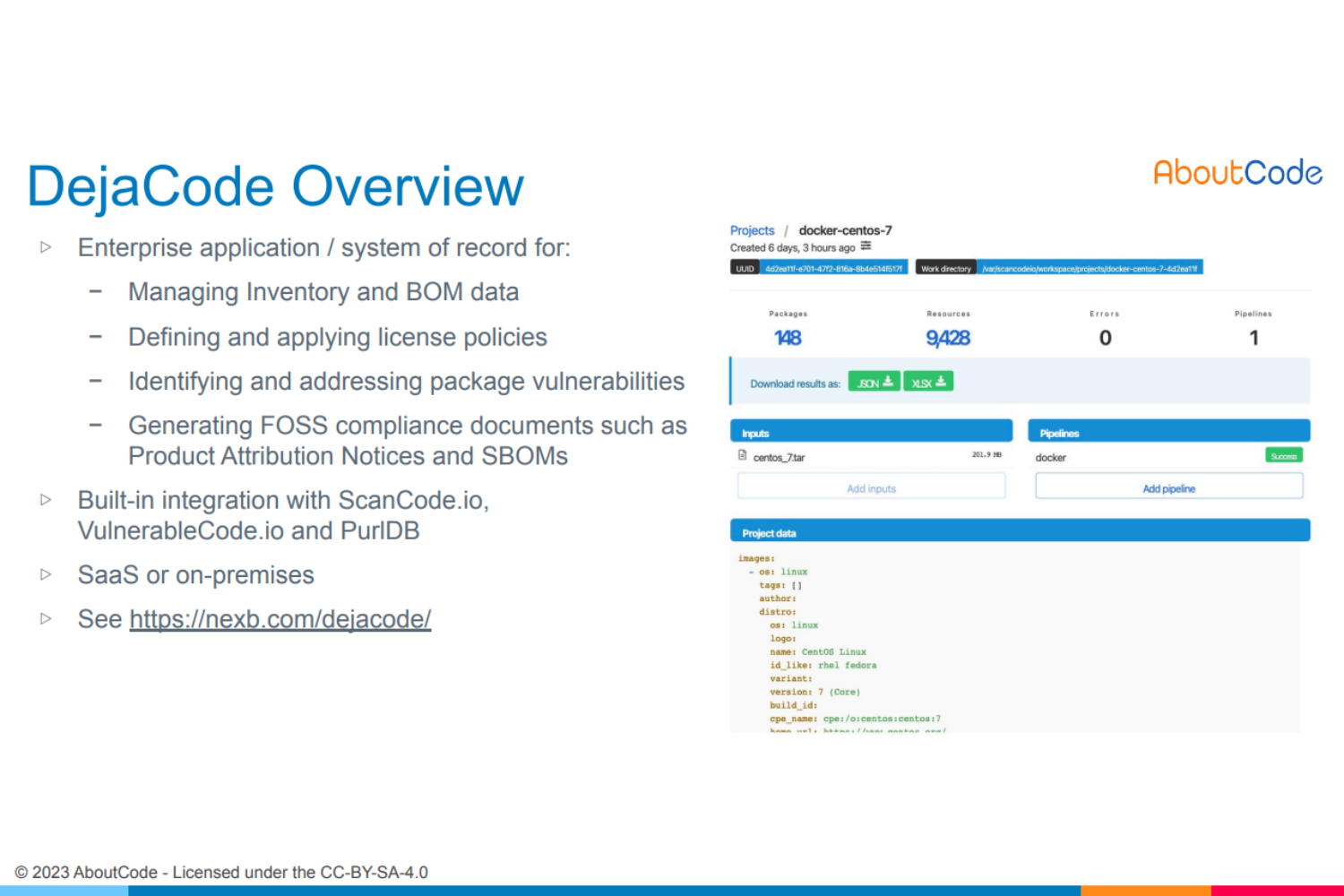Click the Pipelines count 1
The width and height of the screenshot is (1344, 896).
tap(1254, 338)
